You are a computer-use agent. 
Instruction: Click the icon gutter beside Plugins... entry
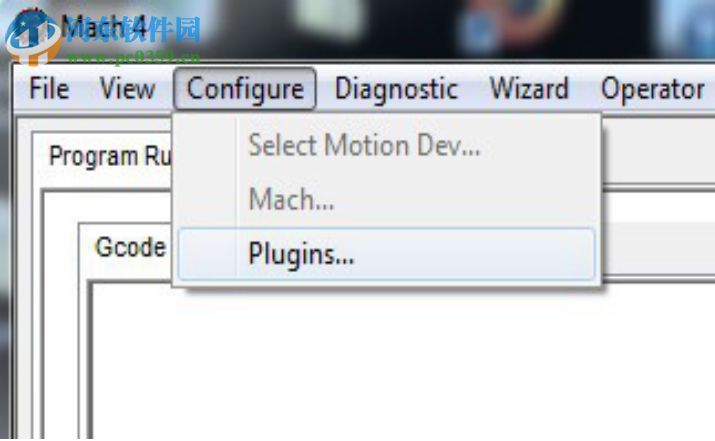pos(207,254)
